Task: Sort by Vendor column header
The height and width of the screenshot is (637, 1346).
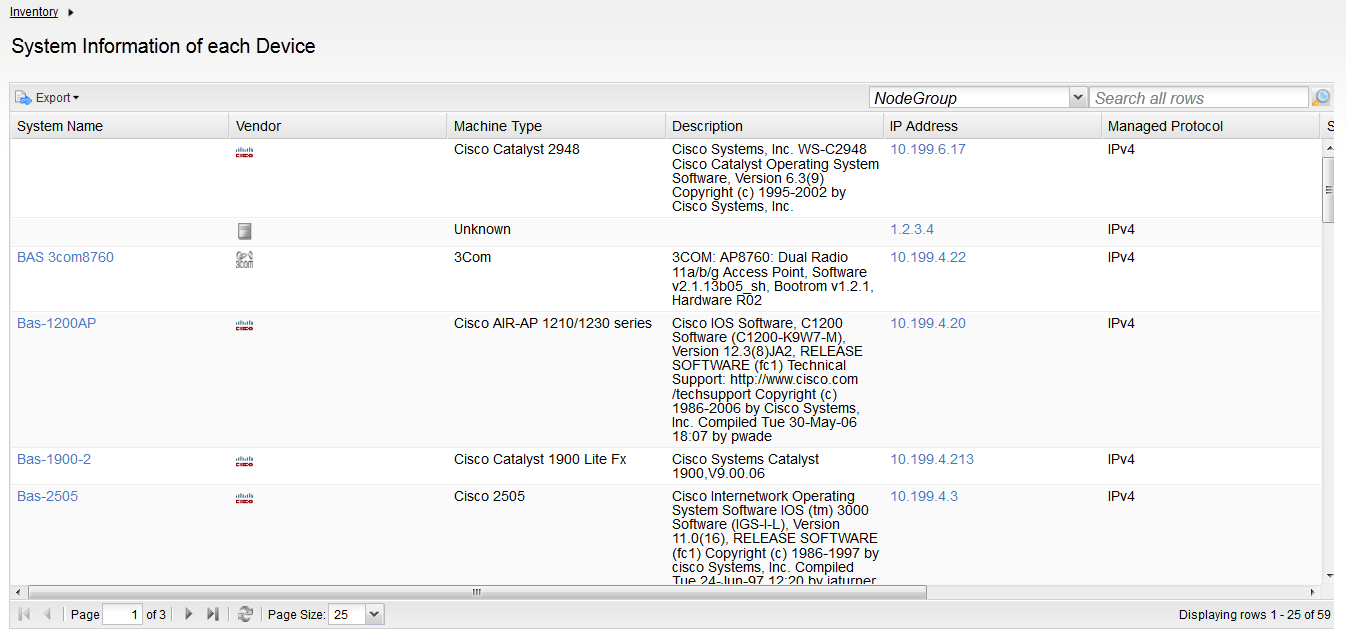Action: pyautogui.click(x=337, y=126)
